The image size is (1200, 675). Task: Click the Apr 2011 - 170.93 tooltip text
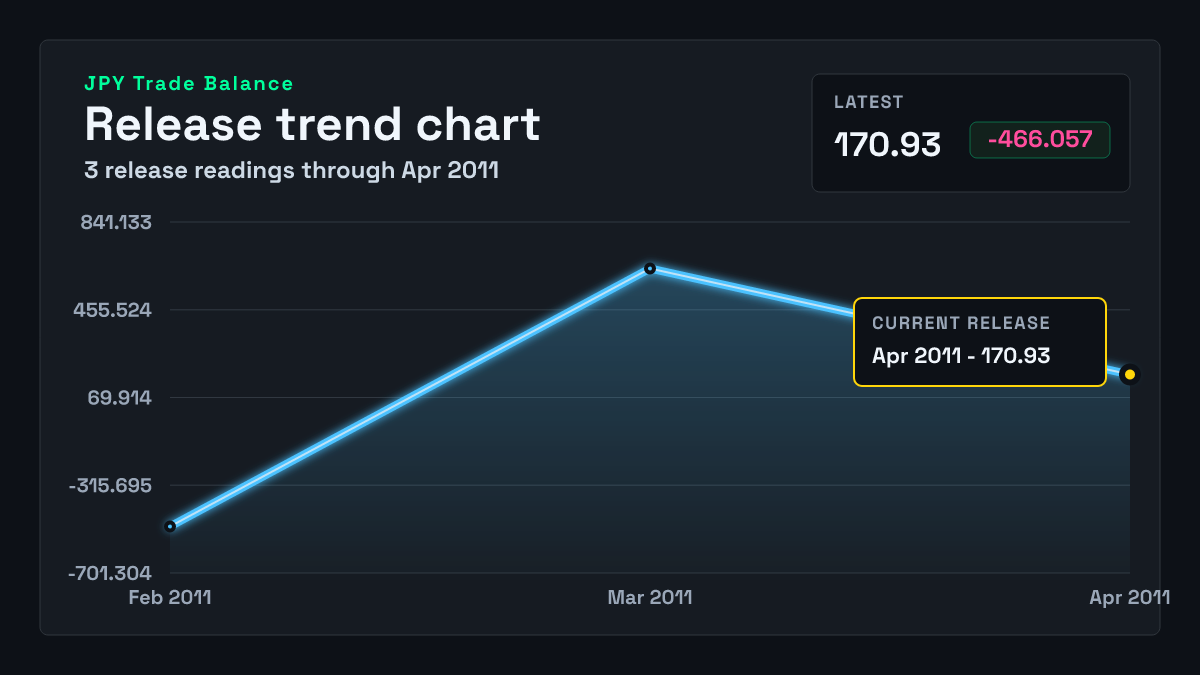[961, 355]
